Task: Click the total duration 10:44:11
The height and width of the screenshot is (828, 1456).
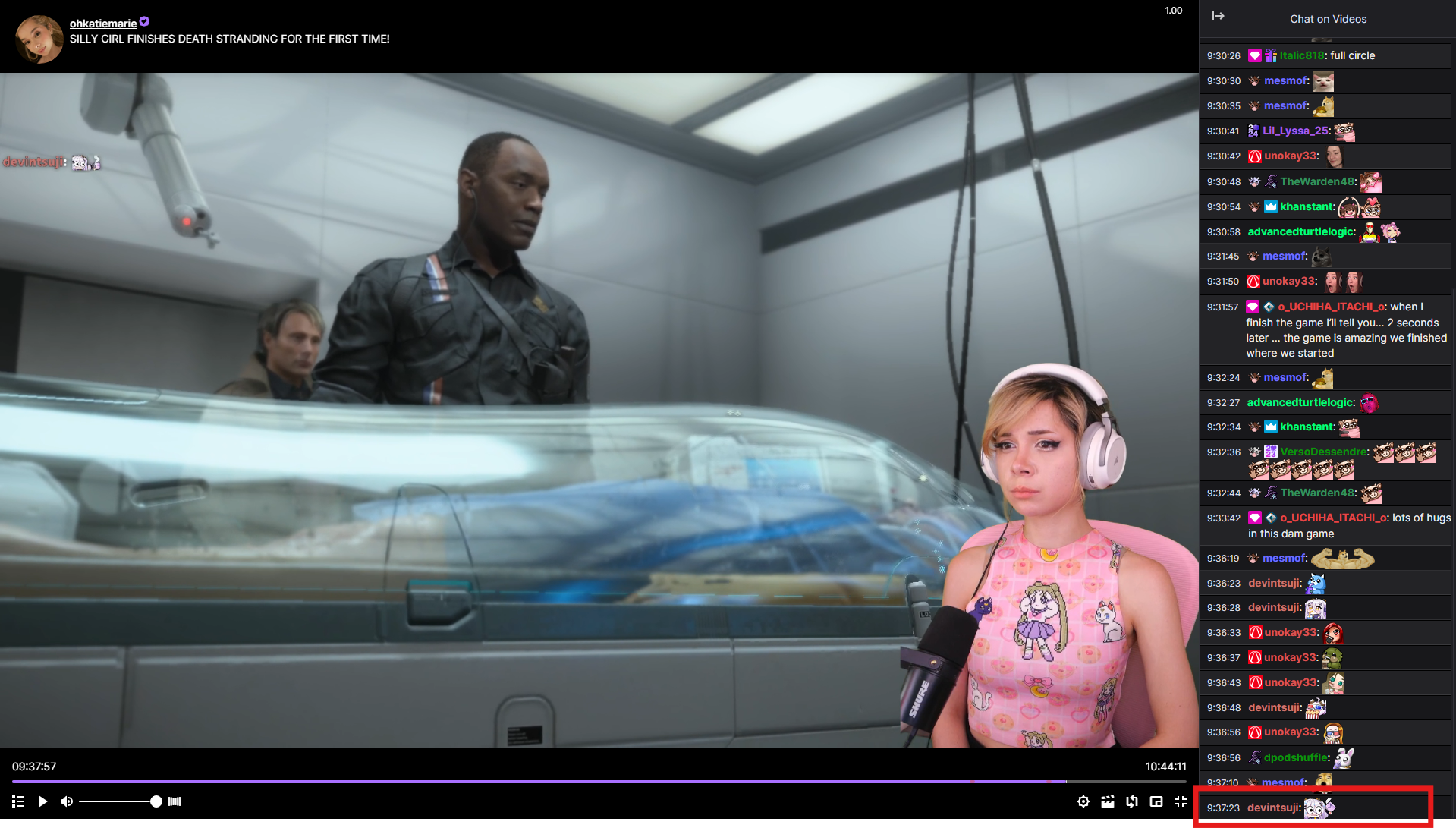Action: click(1165, 767)
